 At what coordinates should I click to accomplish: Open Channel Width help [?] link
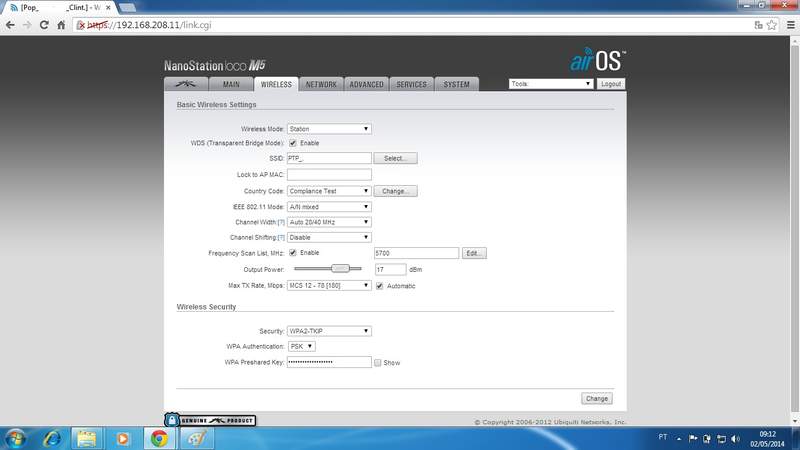281,222
